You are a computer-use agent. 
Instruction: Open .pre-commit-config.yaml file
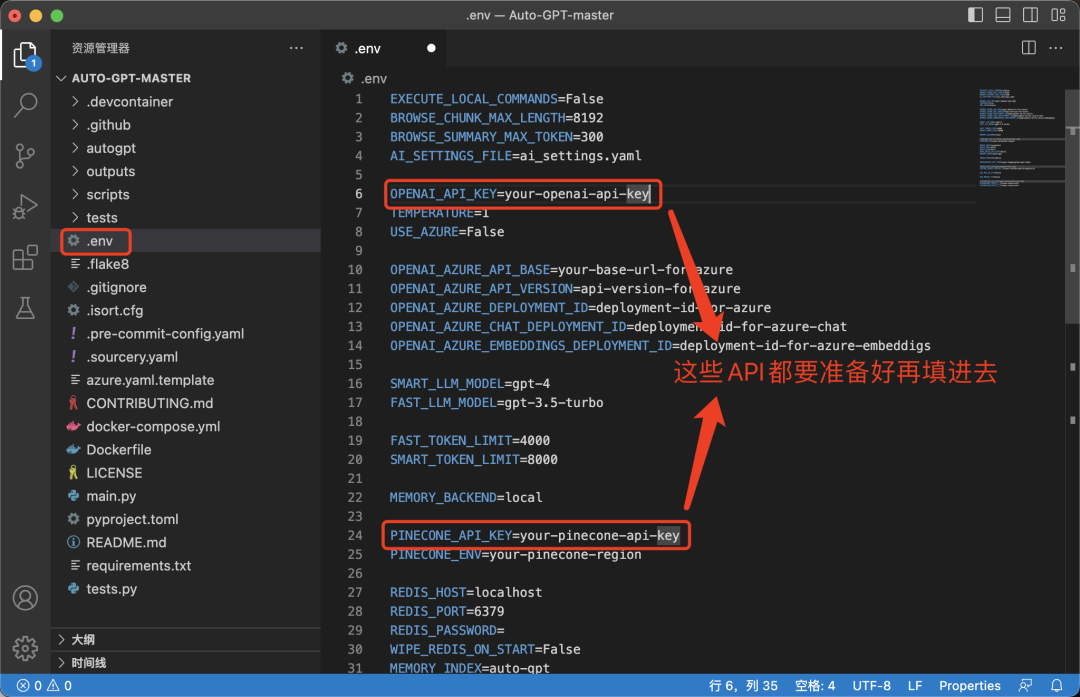click(186, 333)
